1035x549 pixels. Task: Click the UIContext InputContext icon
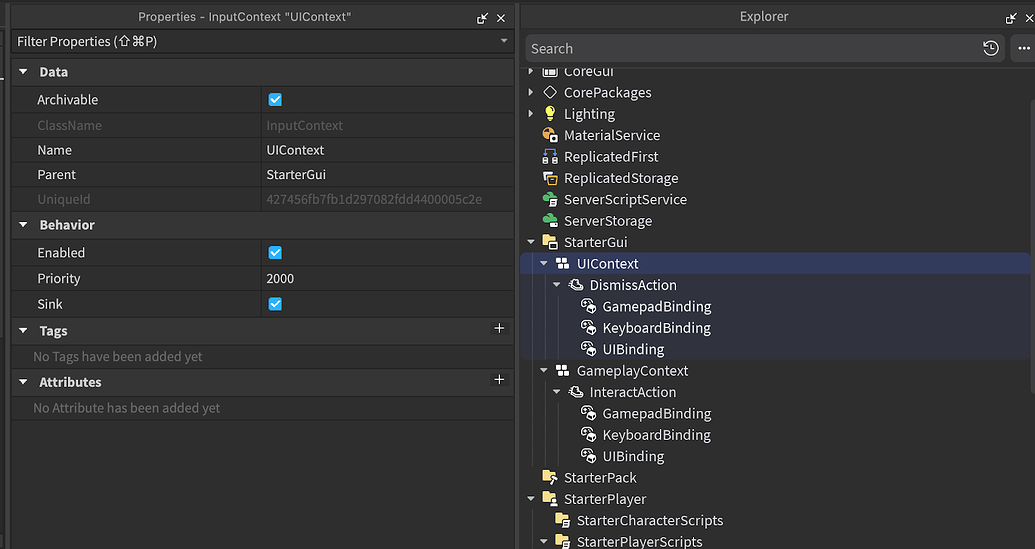pos(562,263)
